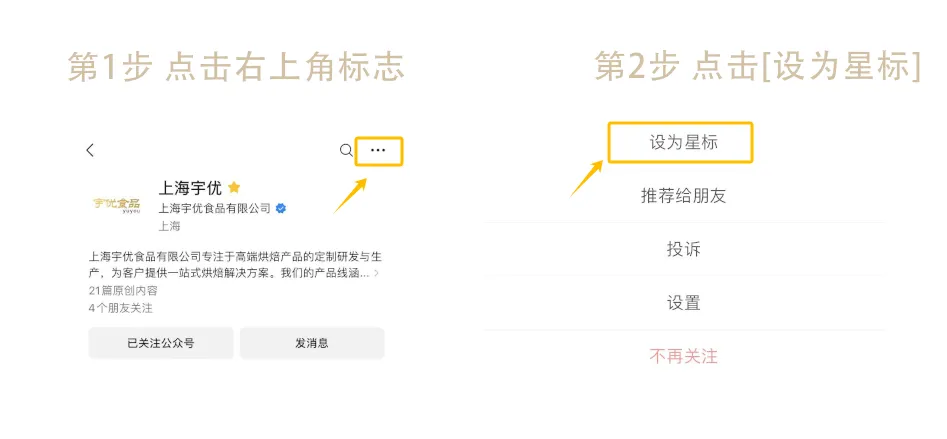Select 设为星标 menu option
947x439 pixels.
684,142
